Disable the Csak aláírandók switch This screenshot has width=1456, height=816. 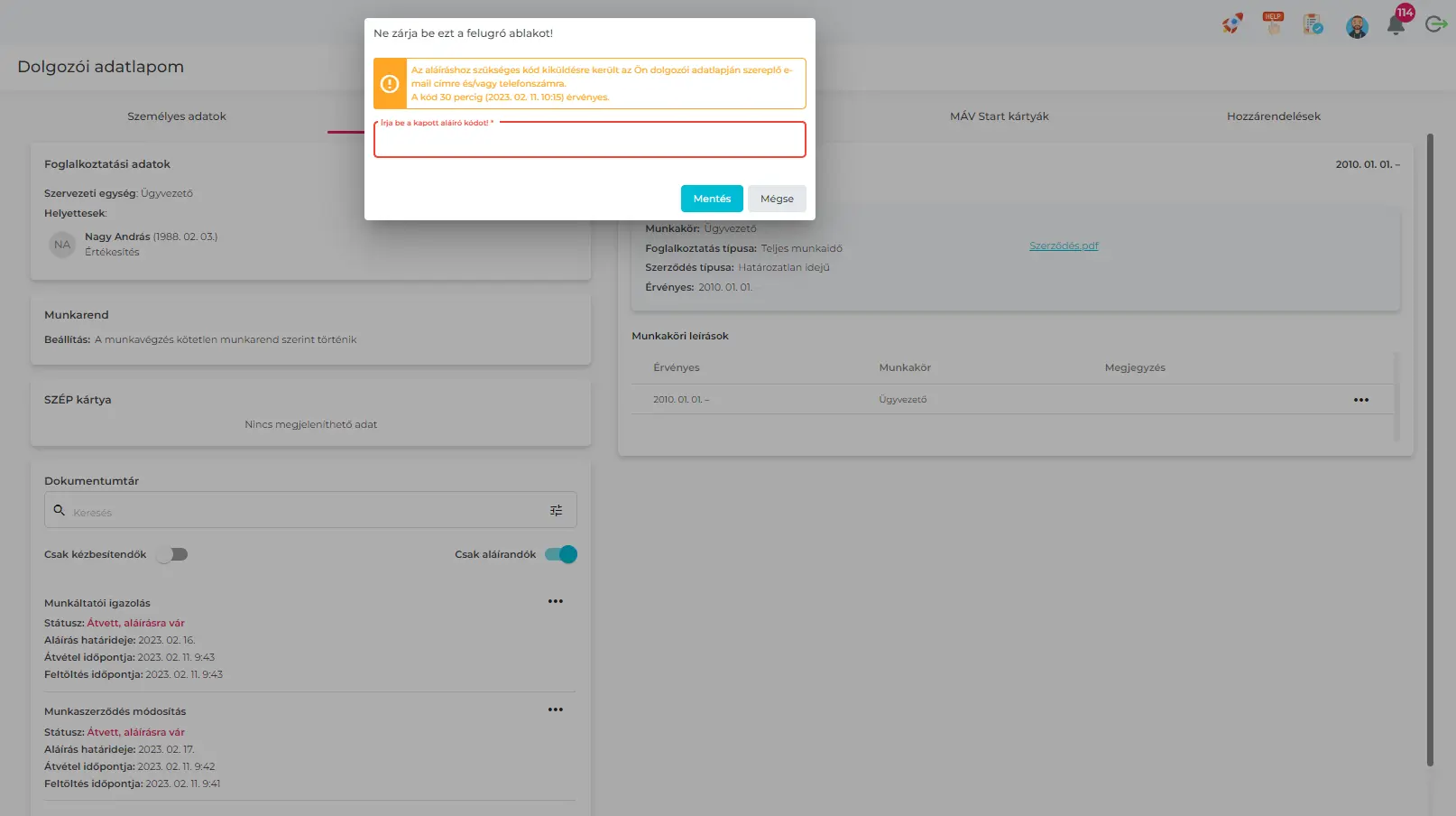click(560, 554)
